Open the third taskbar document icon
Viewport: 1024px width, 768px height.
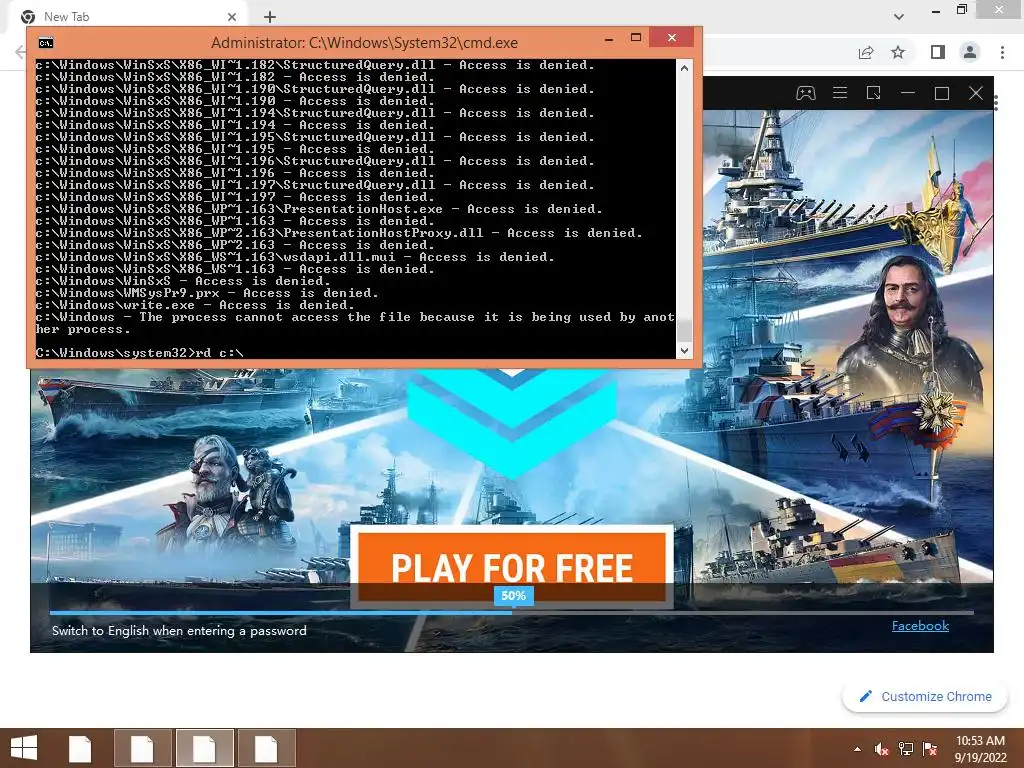(204, 748)
